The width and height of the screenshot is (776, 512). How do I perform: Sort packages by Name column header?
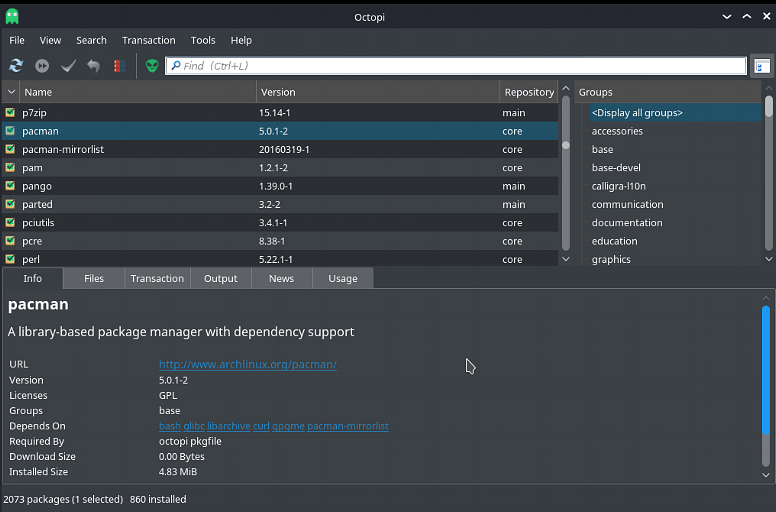138,92
